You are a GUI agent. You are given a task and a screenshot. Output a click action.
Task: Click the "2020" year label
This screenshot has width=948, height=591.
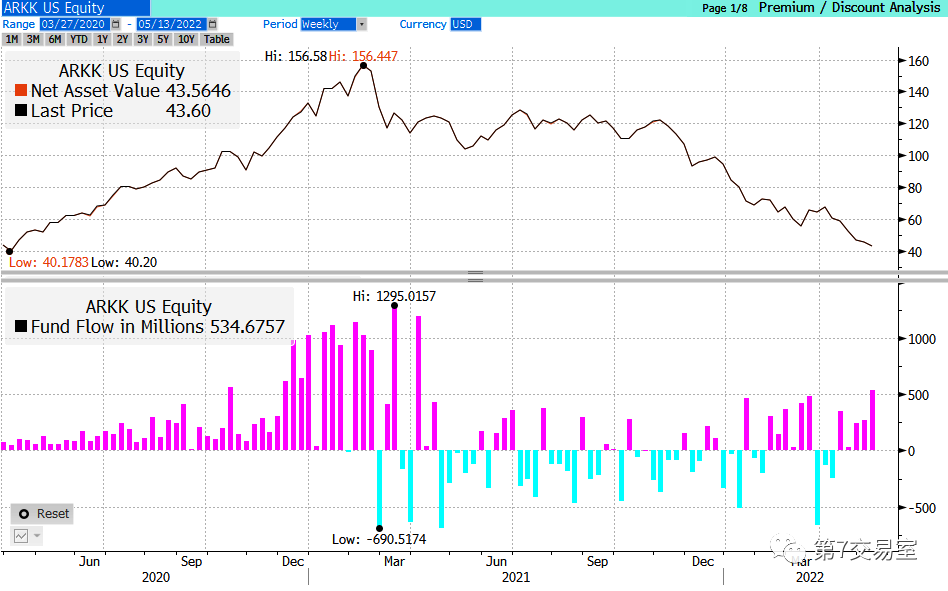(x=156, y=577)
